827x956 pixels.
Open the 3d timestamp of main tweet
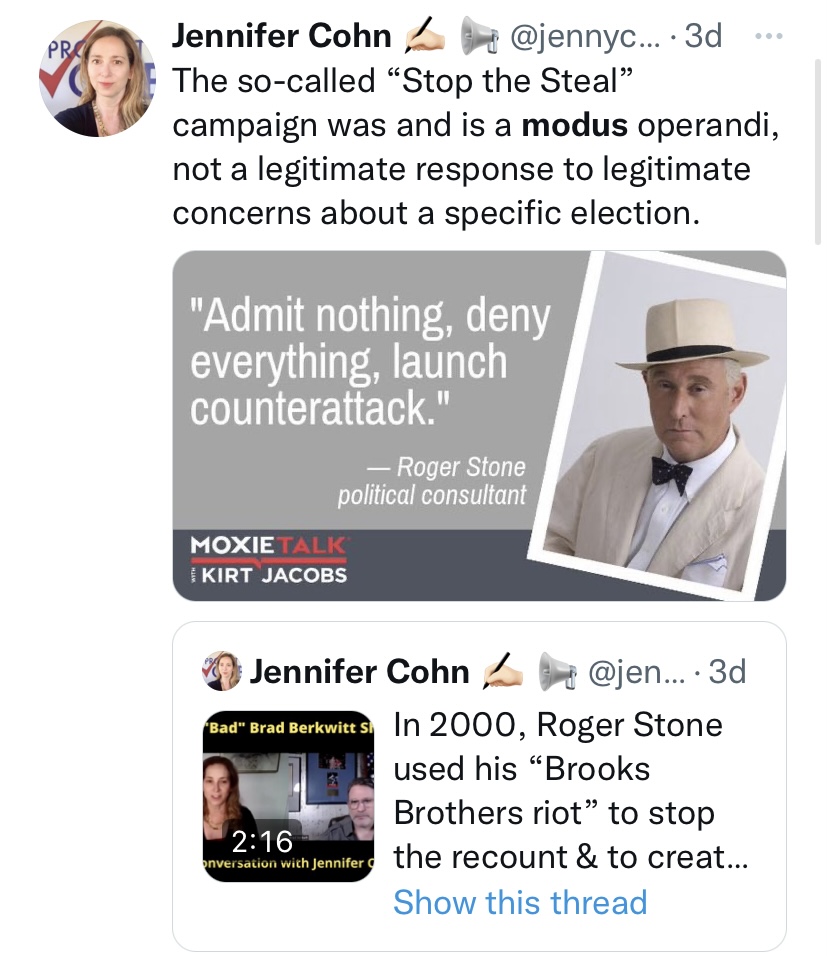703,35
